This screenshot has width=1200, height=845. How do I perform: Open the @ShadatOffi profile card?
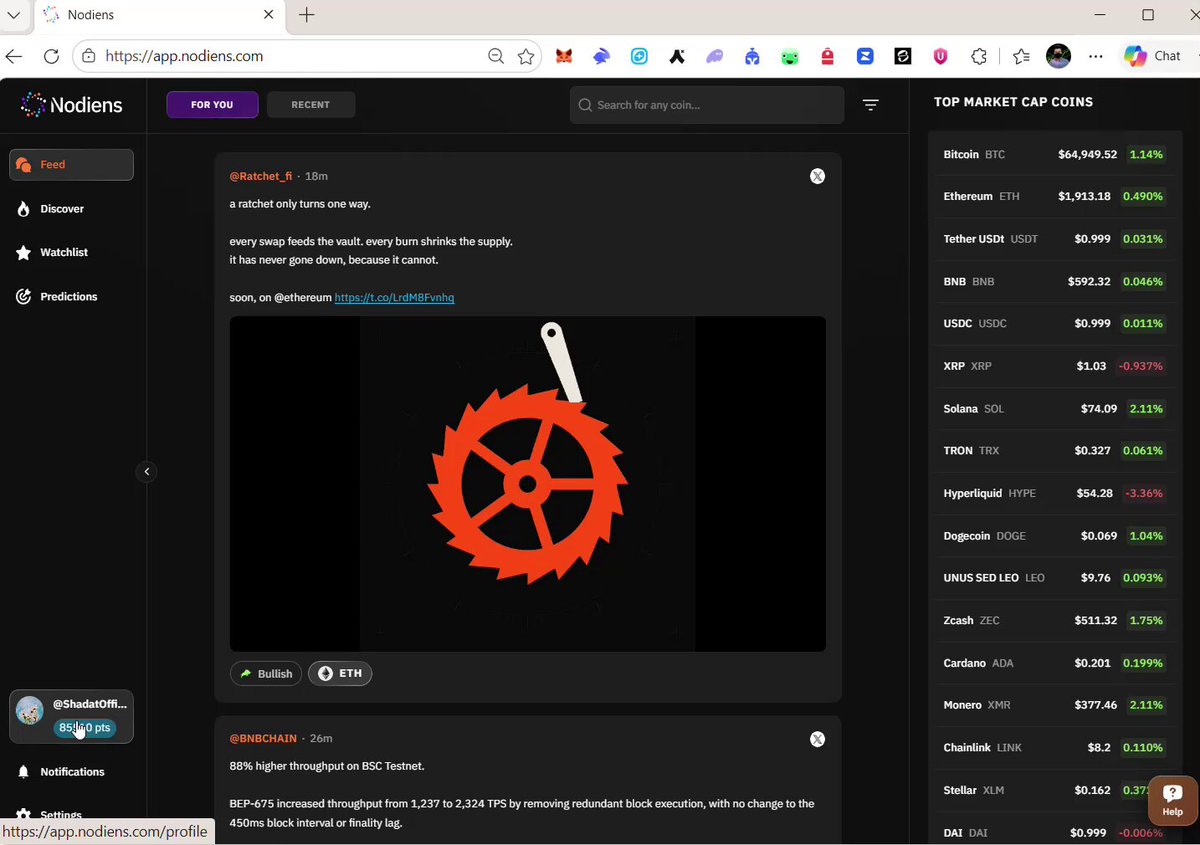[71, 717]
